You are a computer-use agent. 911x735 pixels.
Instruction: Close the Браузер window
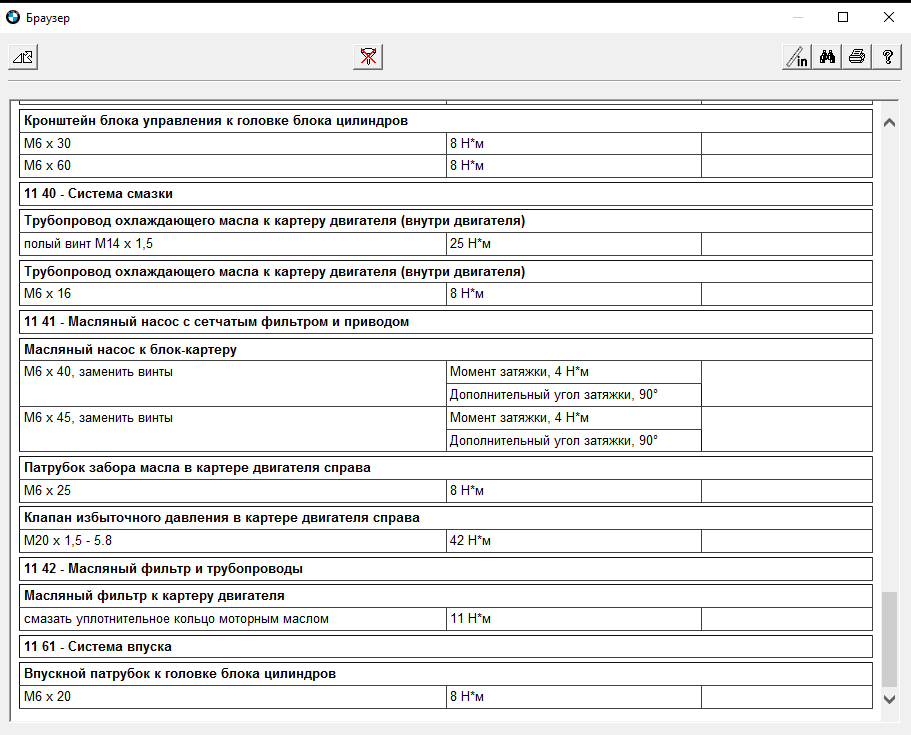(888, 17)
